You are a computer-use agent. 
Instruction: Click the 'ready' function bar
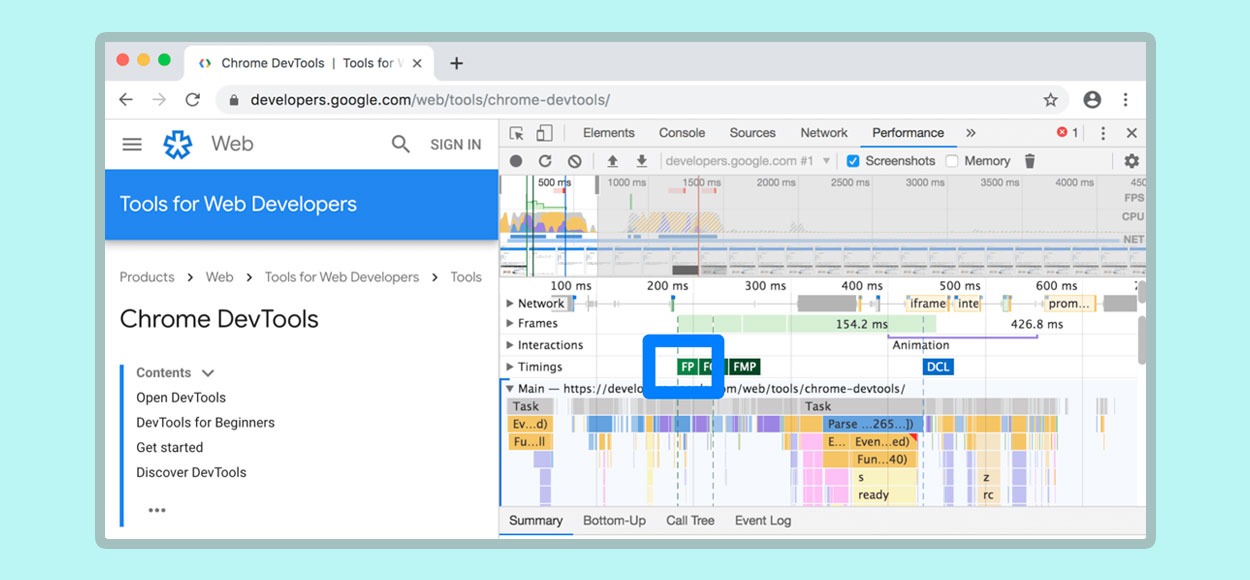pos(885,495)
